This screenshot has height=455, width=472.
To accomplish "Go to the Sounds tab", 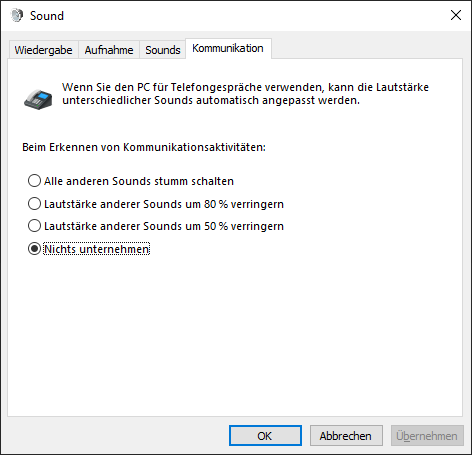I will pyautogui.click(x=163, y=50).
